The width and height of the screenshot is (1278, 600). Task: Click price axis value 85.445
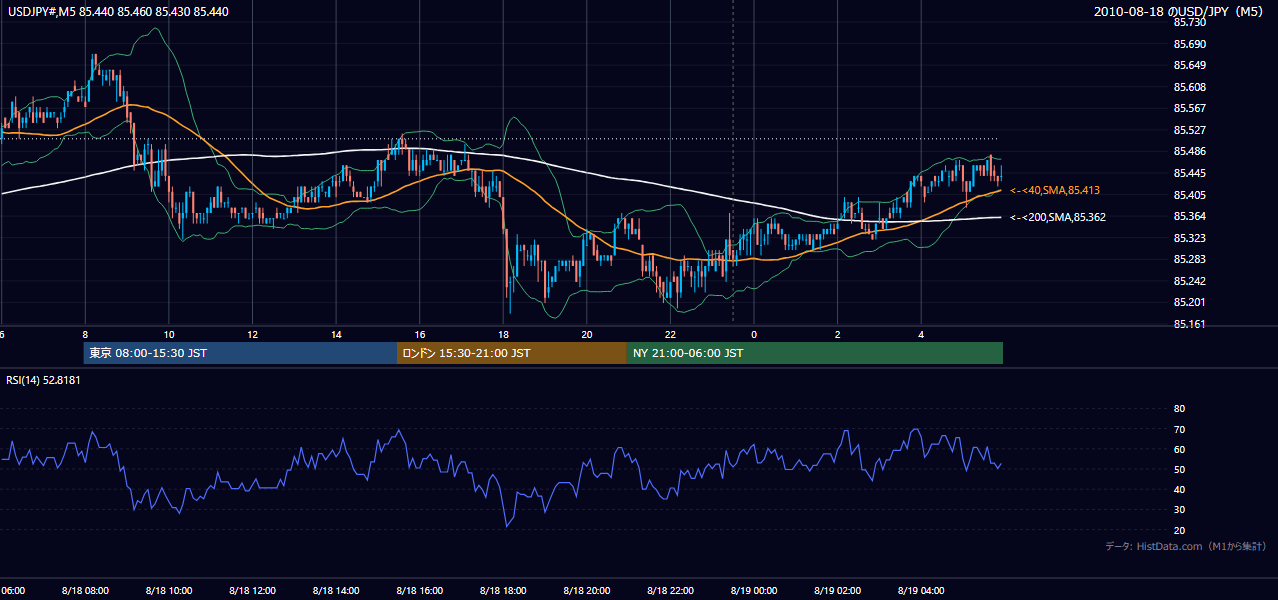[x=1189, y=173]
